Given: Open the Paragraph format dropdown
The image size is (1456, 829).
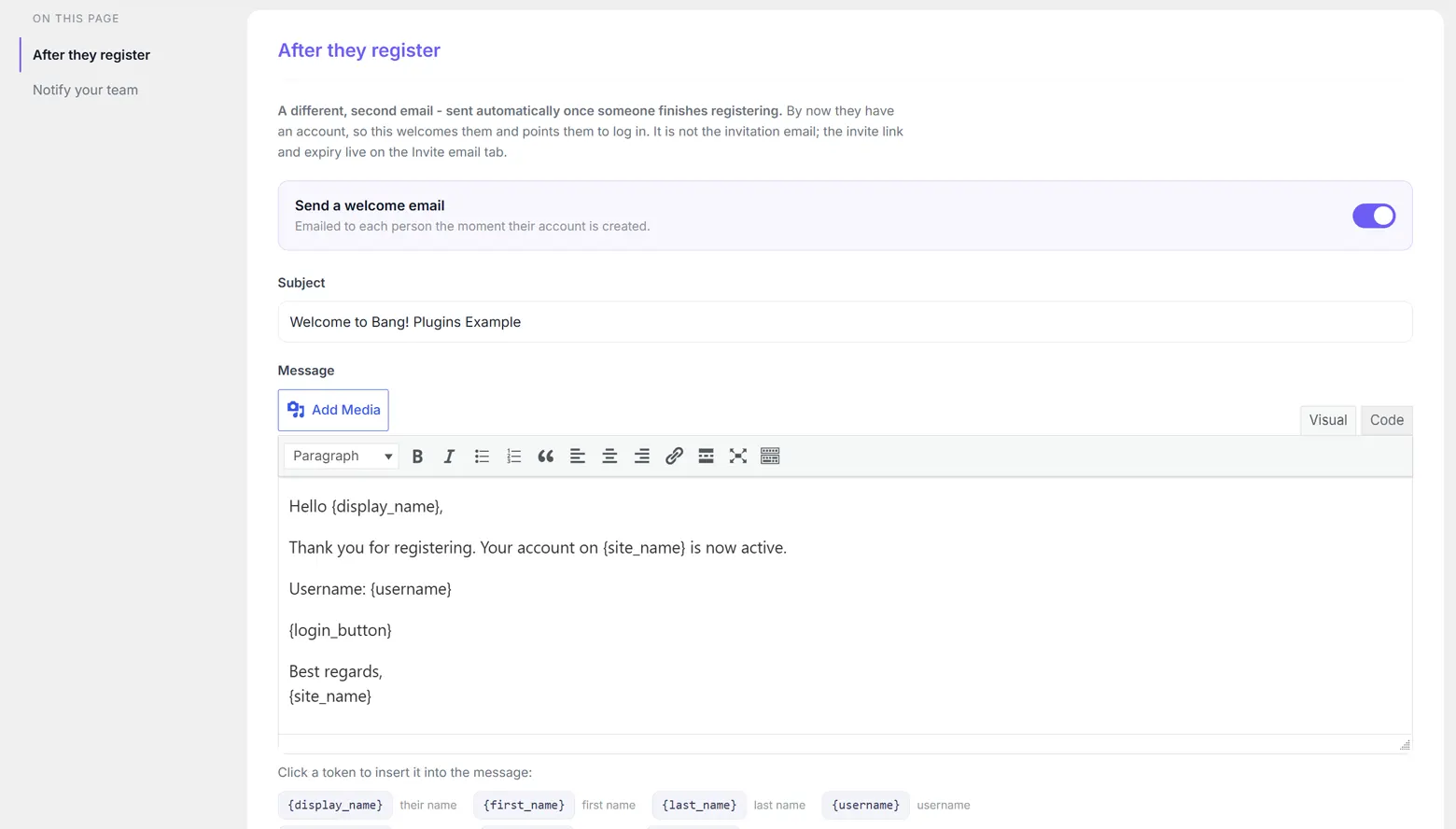Looking at the screenshot, I should pos(342,457).
